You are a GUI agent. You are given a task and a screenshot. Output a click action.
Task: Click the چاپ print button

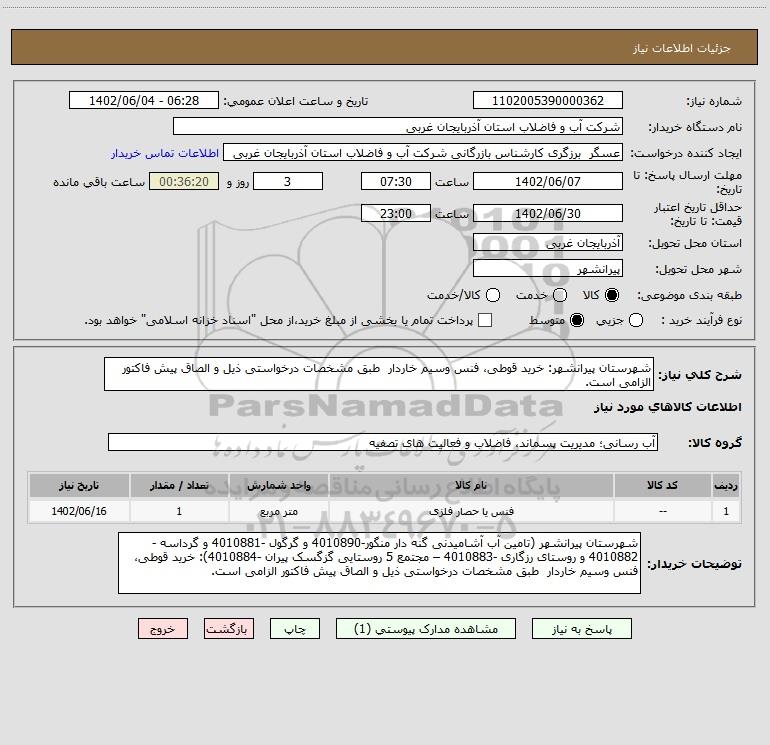[x=295, y=629]
